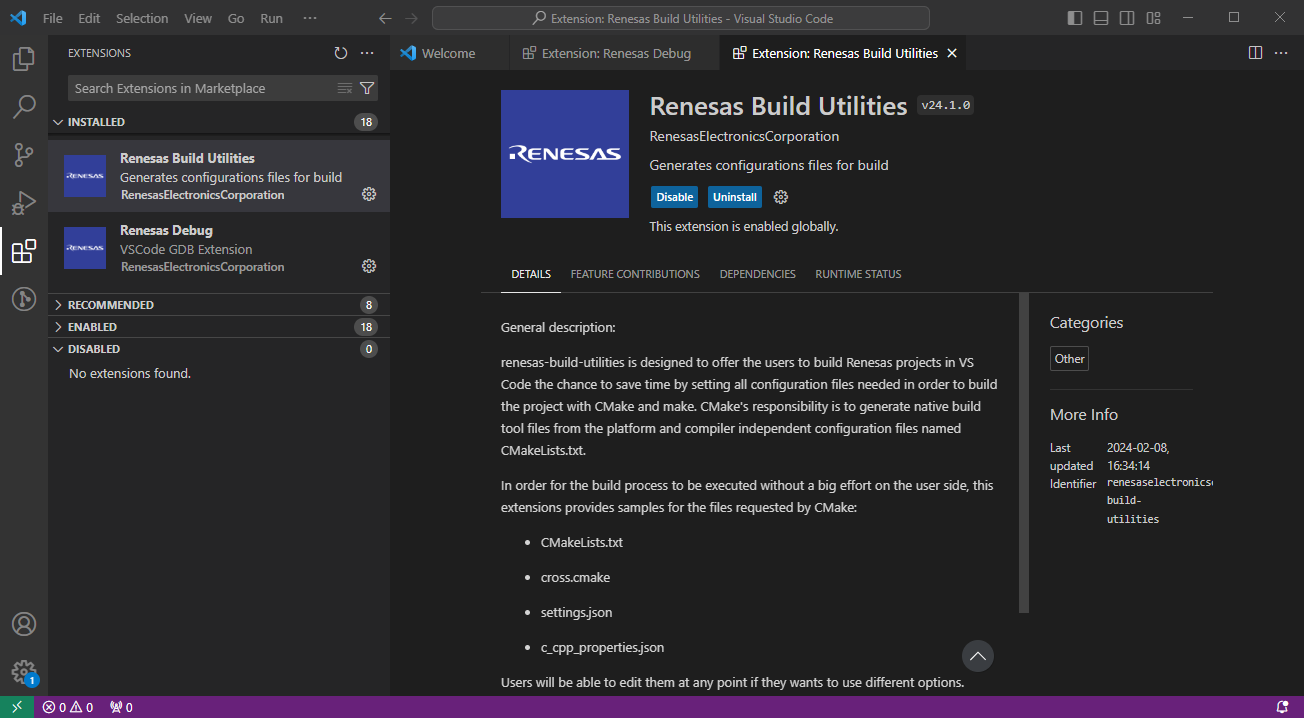Go back using the navigation arrow

pos(386,18)
